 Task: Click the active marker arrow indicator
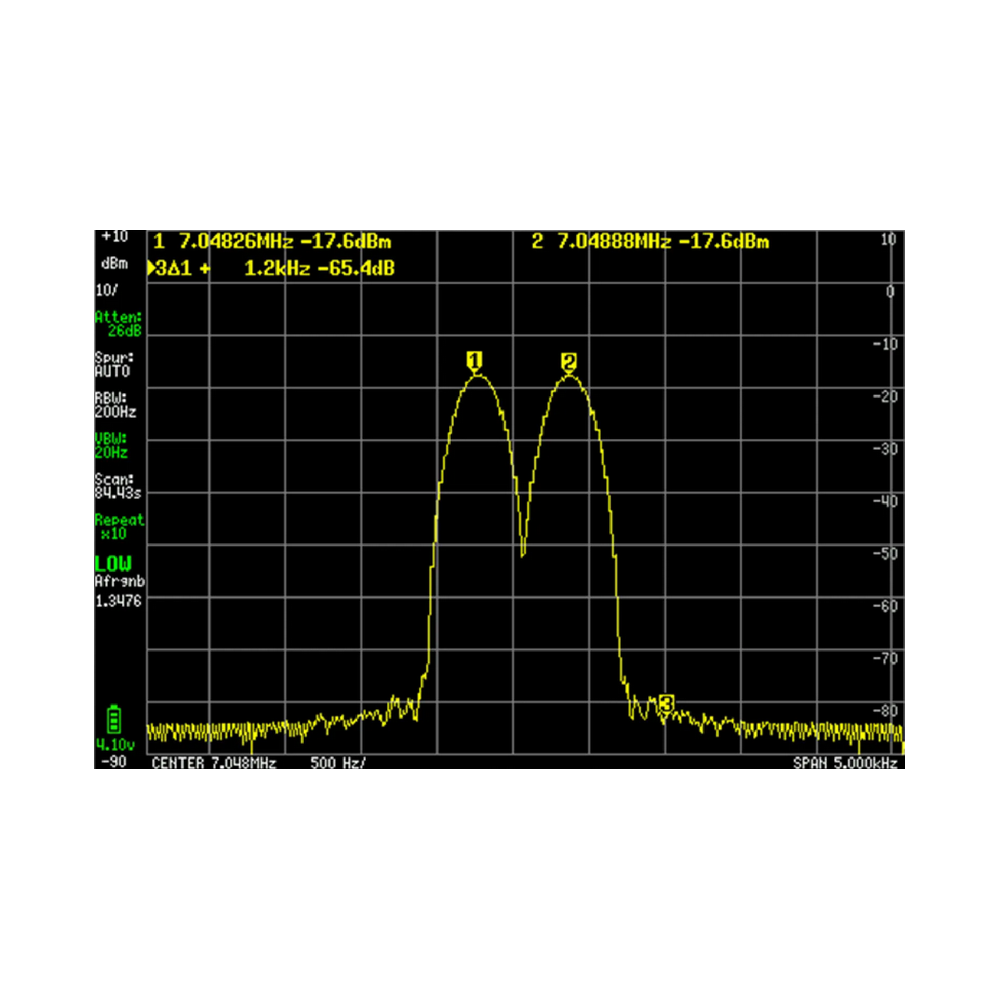(150, 268)
